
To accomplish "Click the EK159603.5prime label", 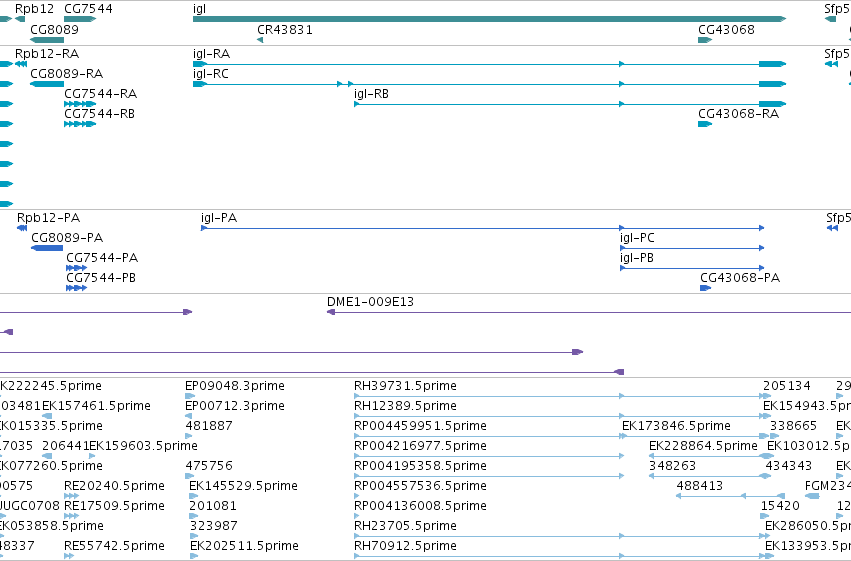I will pyautogui.click(x=143, y=446).
